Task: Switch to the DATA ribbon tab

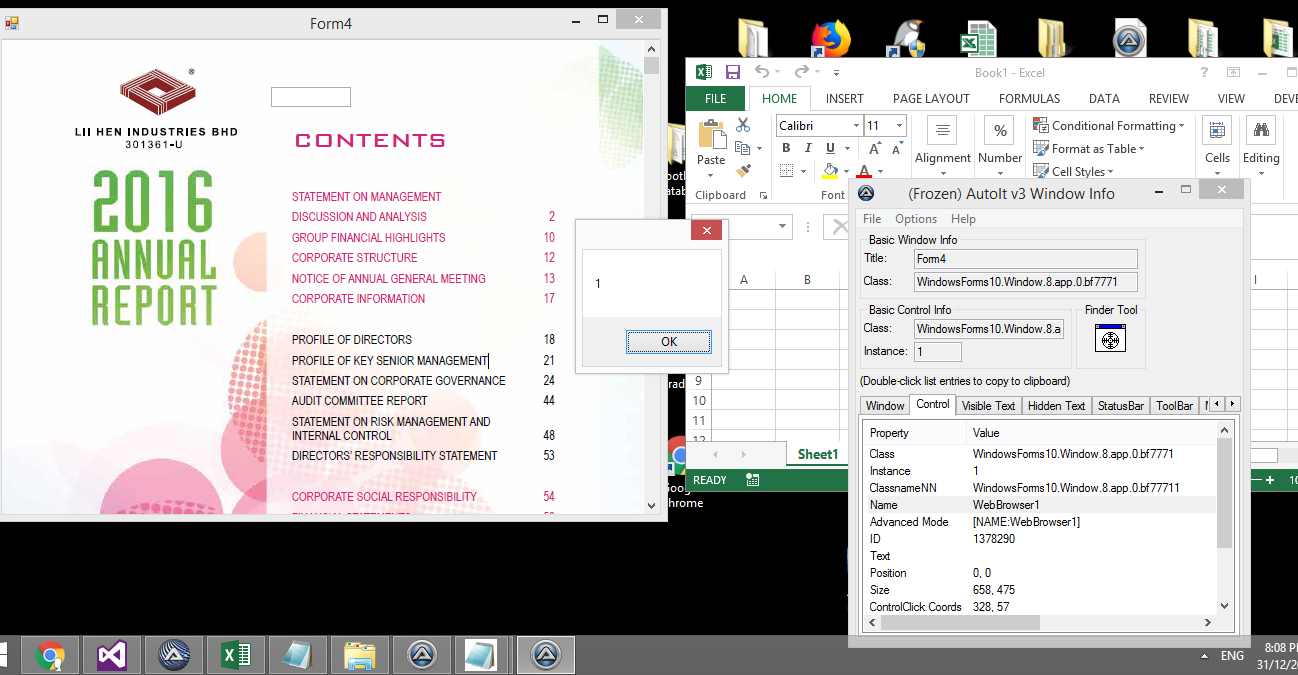Action: [x=1104, y=99]
